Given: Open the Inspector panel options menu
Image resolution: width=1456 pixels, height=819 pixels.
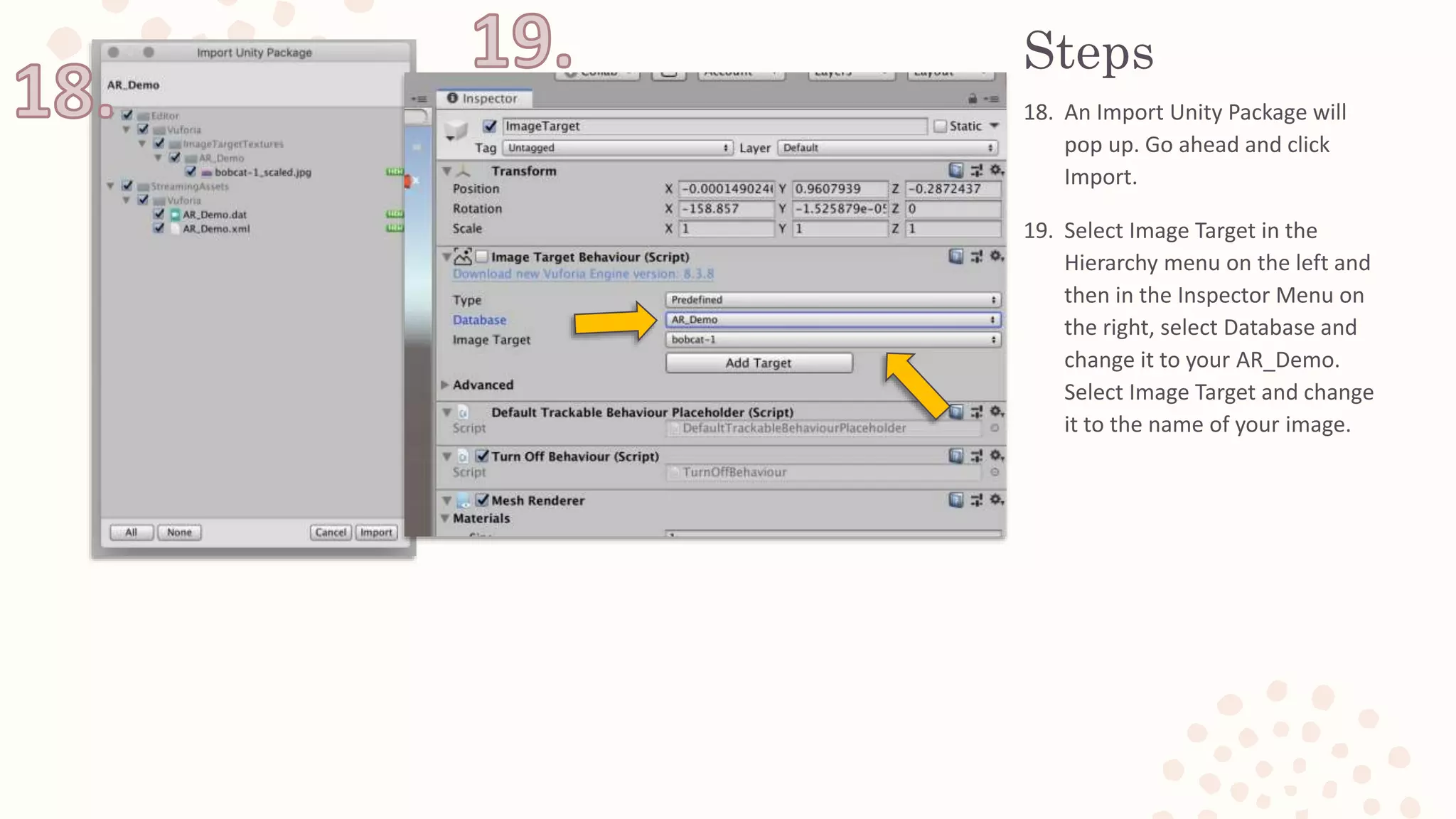Looking at the screenshot, I should tap(991, 99).
